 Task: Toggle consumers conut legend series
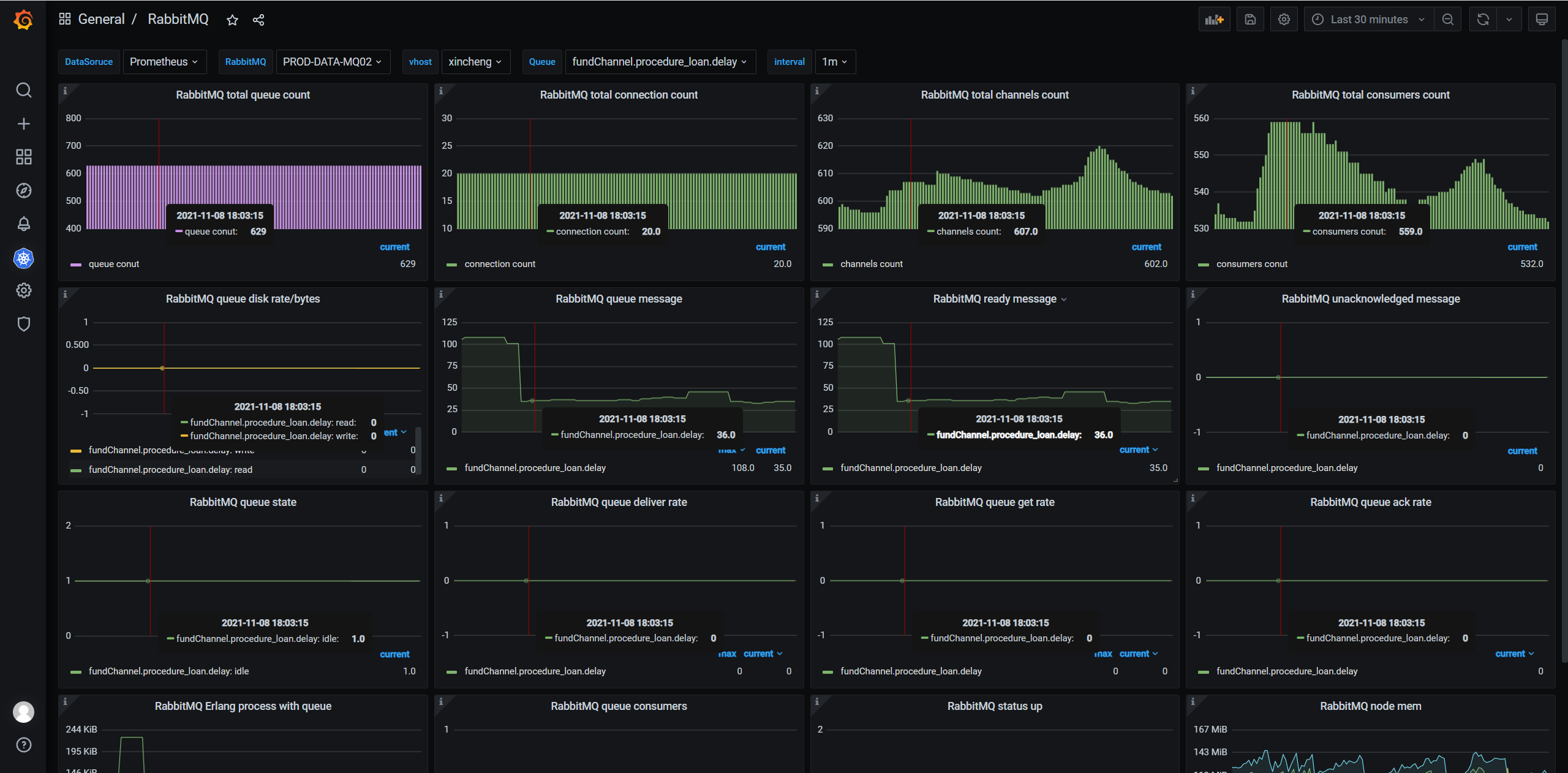[1251, 264]
